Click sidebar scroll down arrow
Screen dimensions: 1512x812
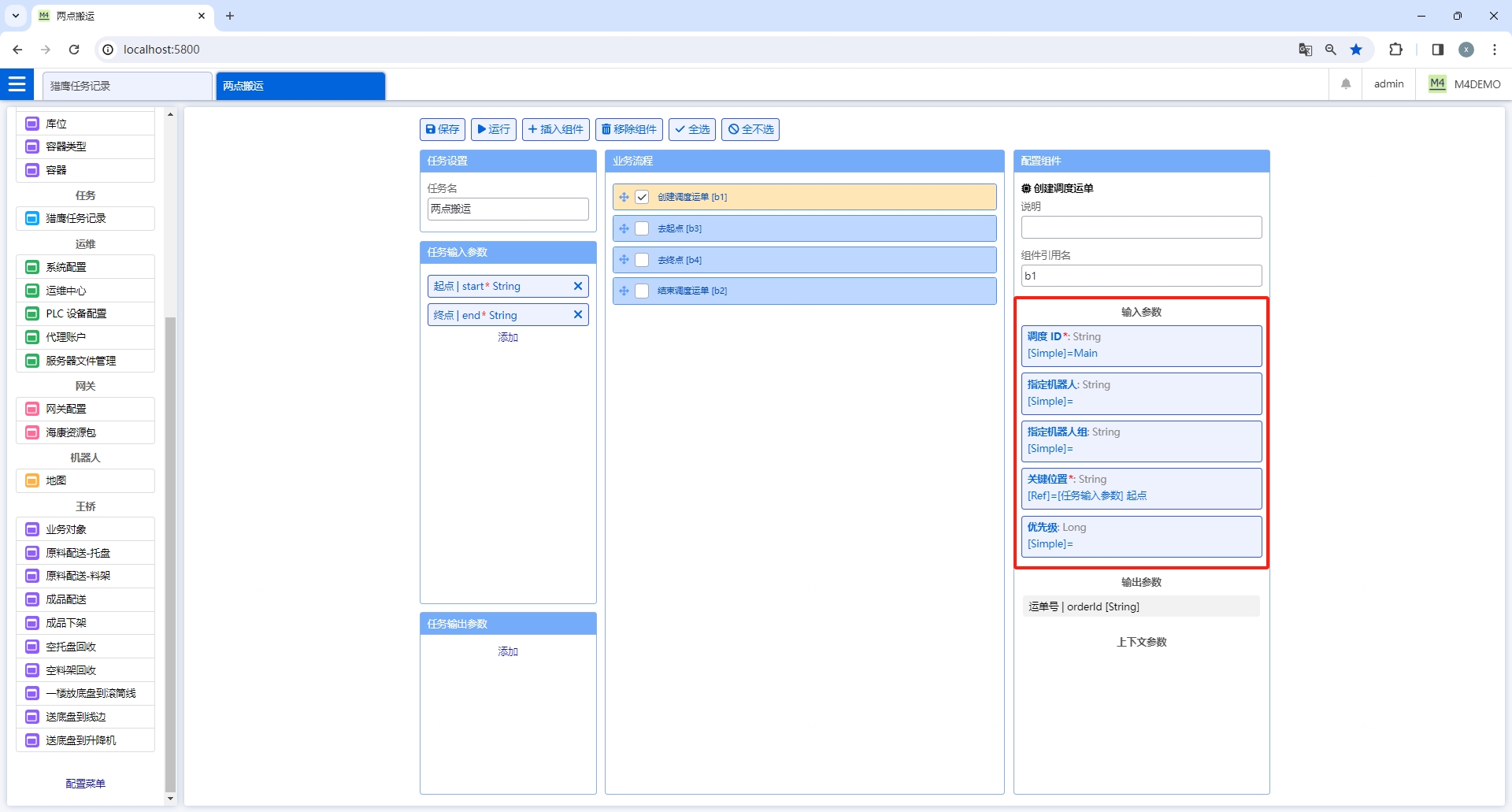(x=170, y=799)
